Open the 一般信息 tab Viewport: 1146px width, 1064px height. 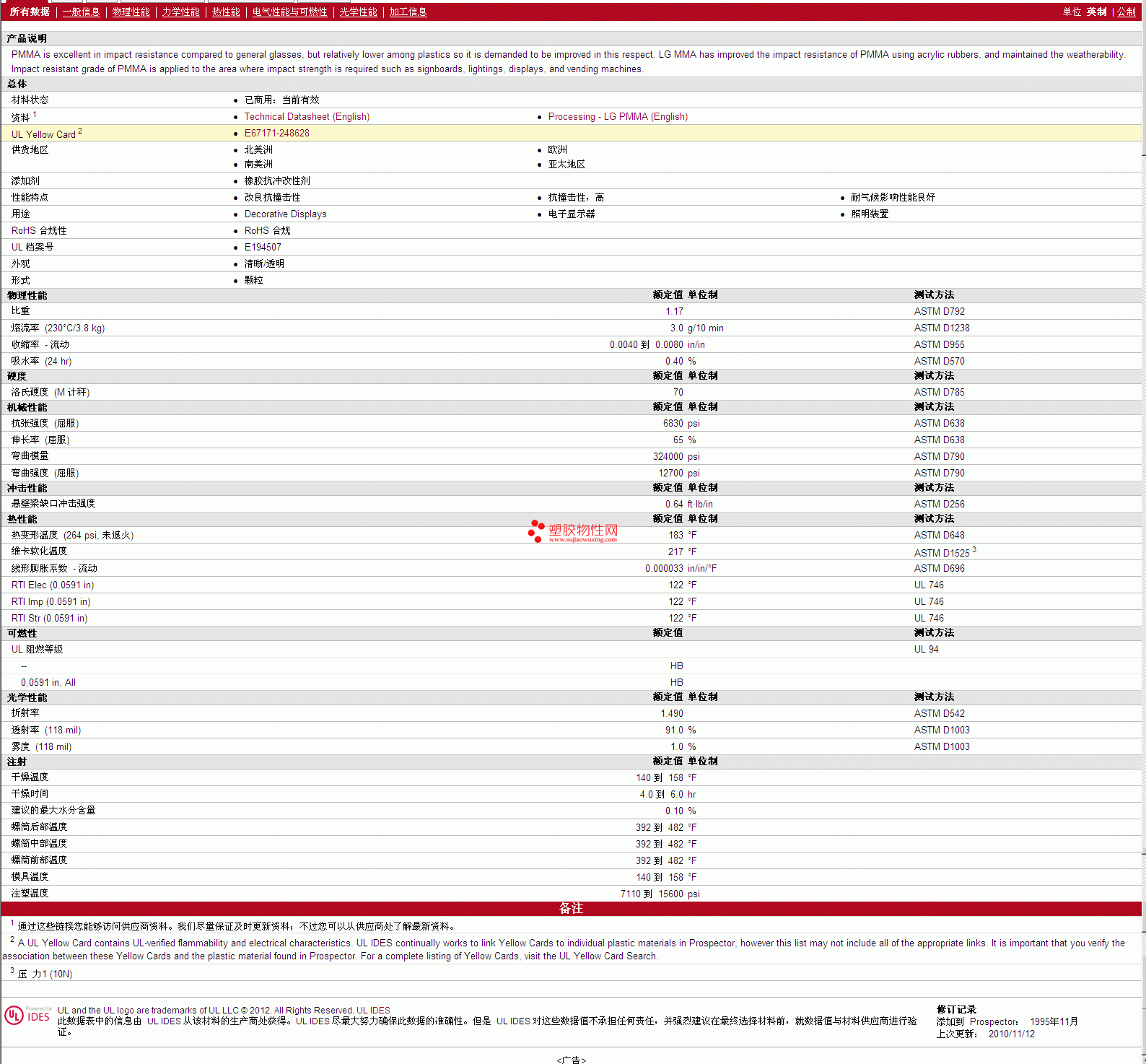pos(81,12)
